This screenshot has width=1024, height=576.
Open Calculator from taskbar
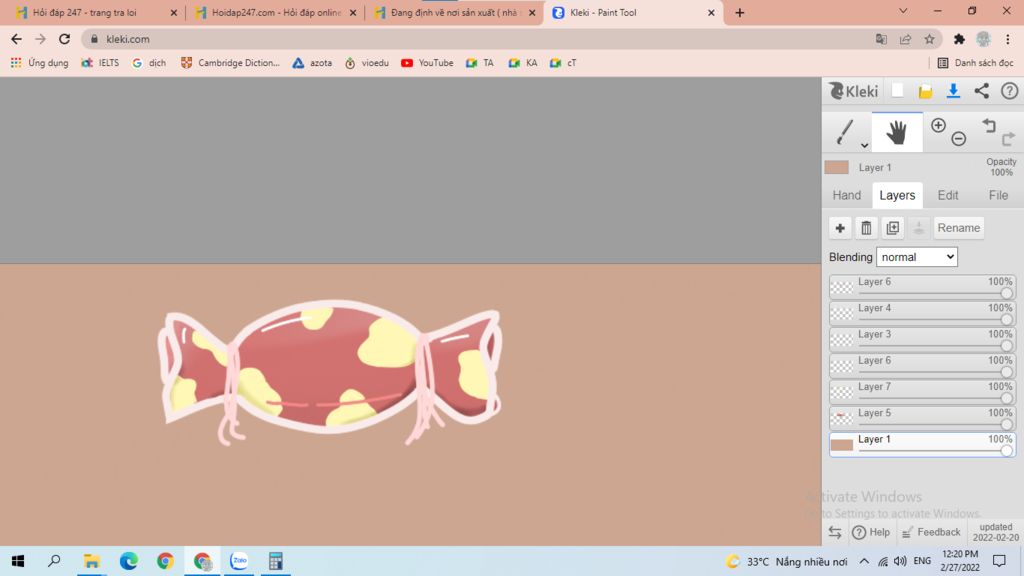tap(276, 561)
